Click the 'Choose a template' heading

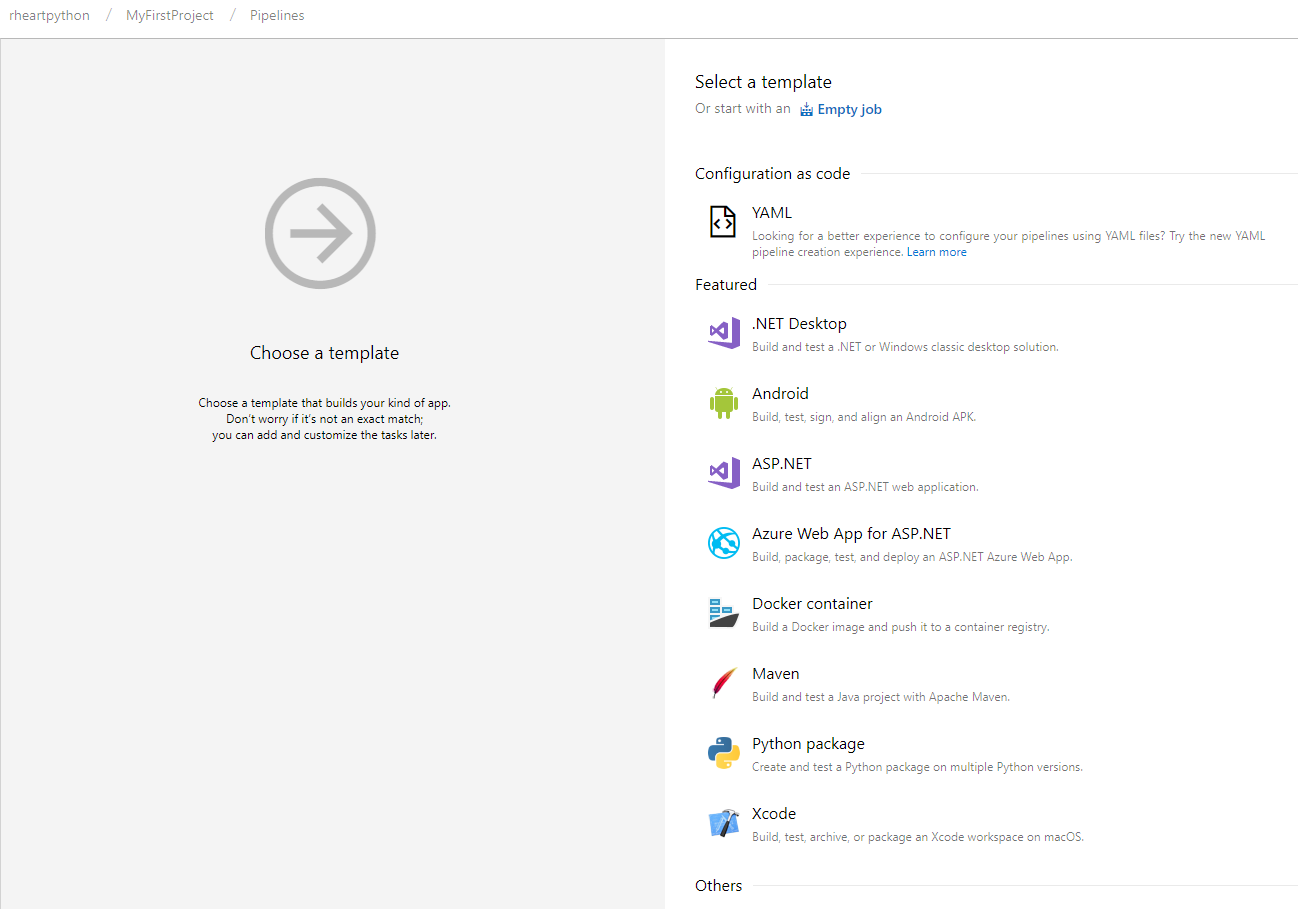click(x=324, y=353)
